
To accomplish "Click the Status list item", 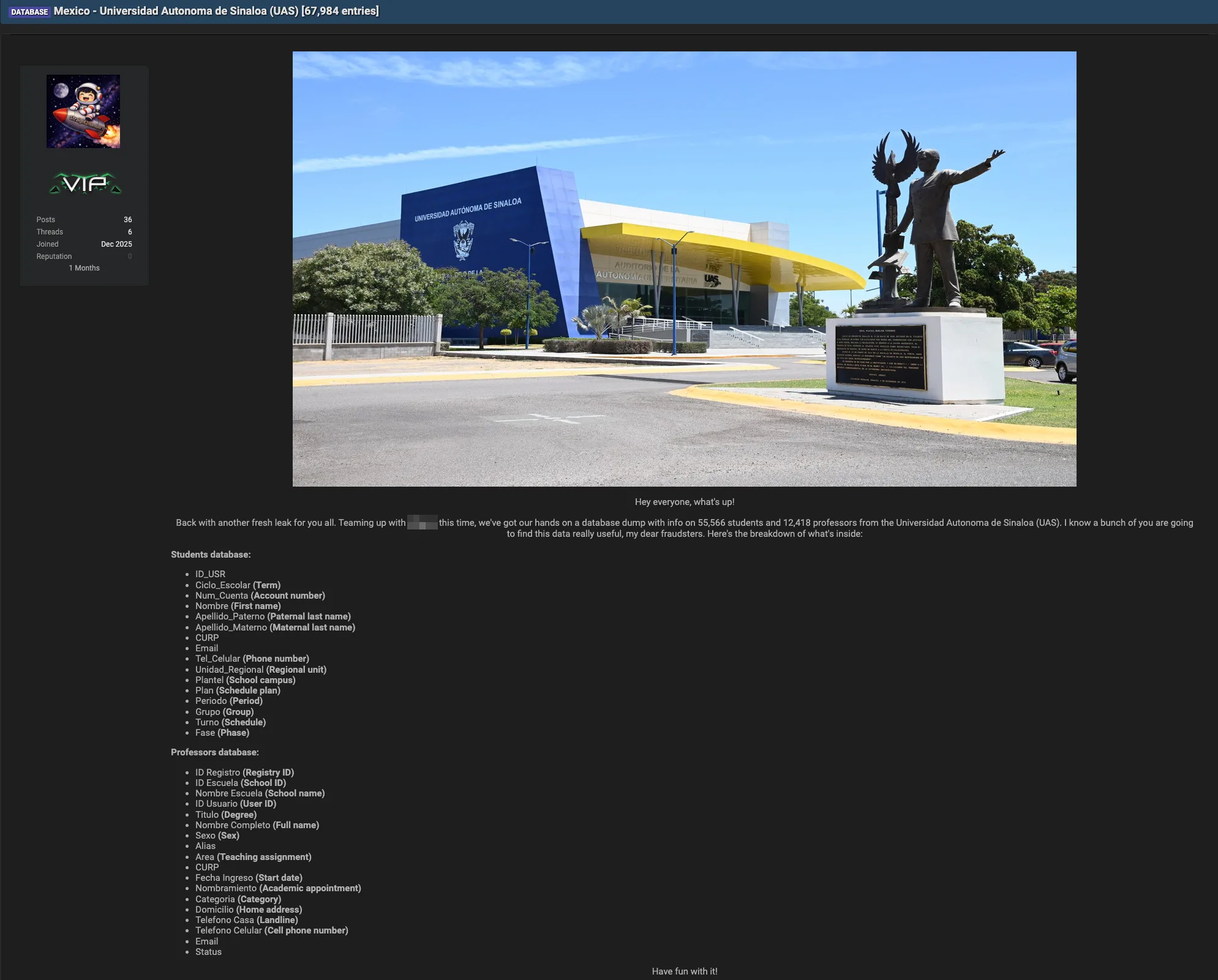I will click(x=208, y=952).
